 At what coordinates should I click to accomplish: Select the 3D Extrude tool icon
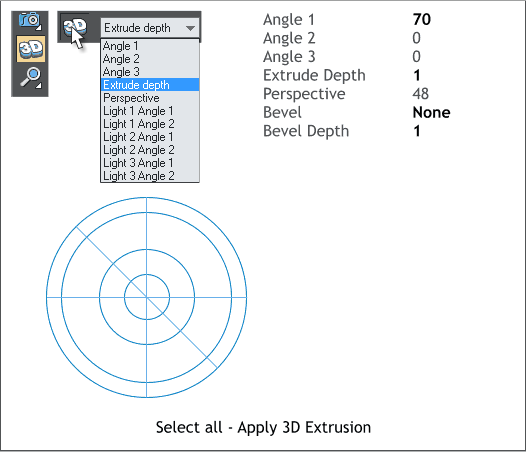pos(31,49)
